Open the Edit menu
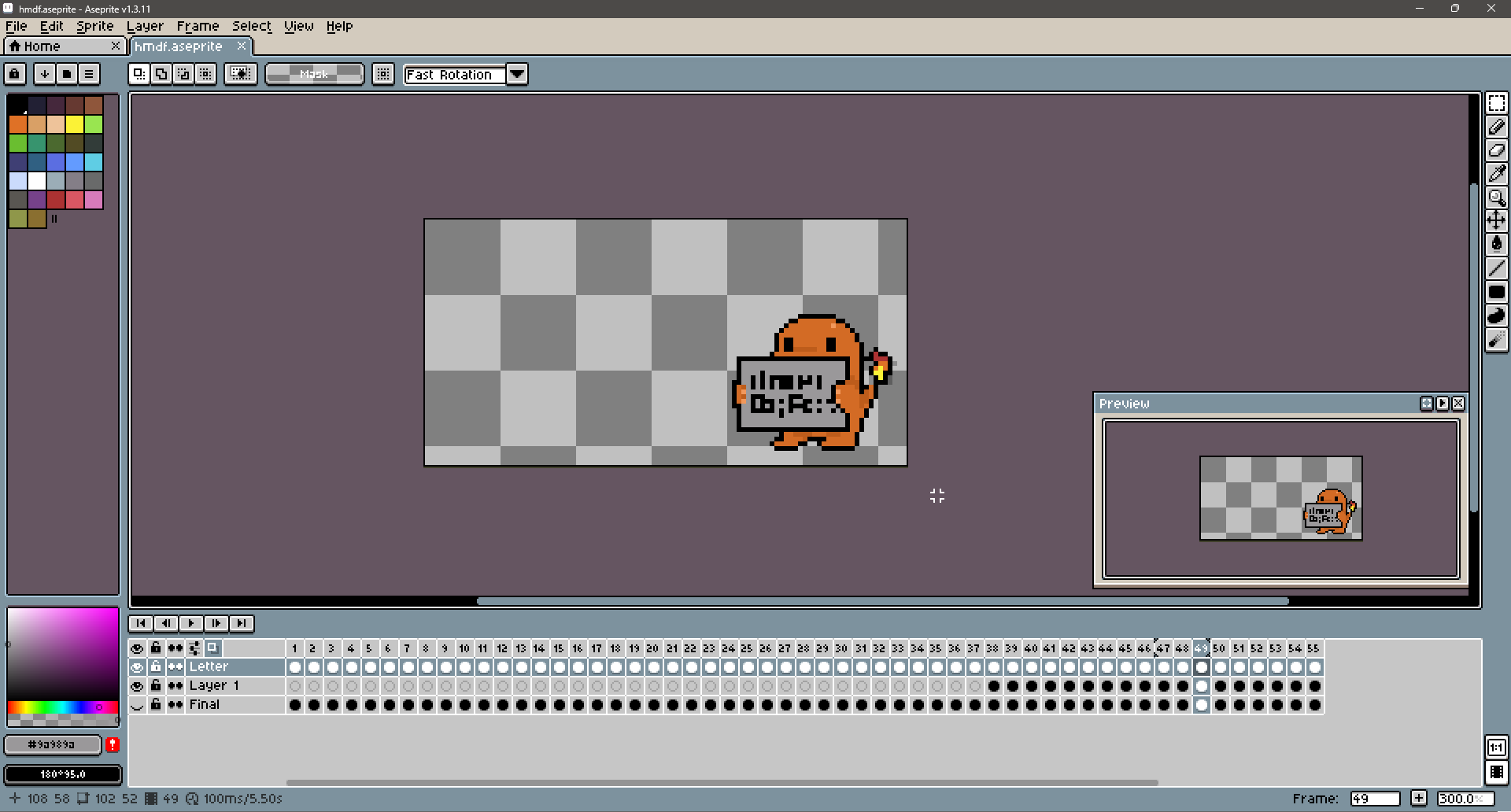The width and height of the screenshot is (1511, 812). click(x=52, y=26)
